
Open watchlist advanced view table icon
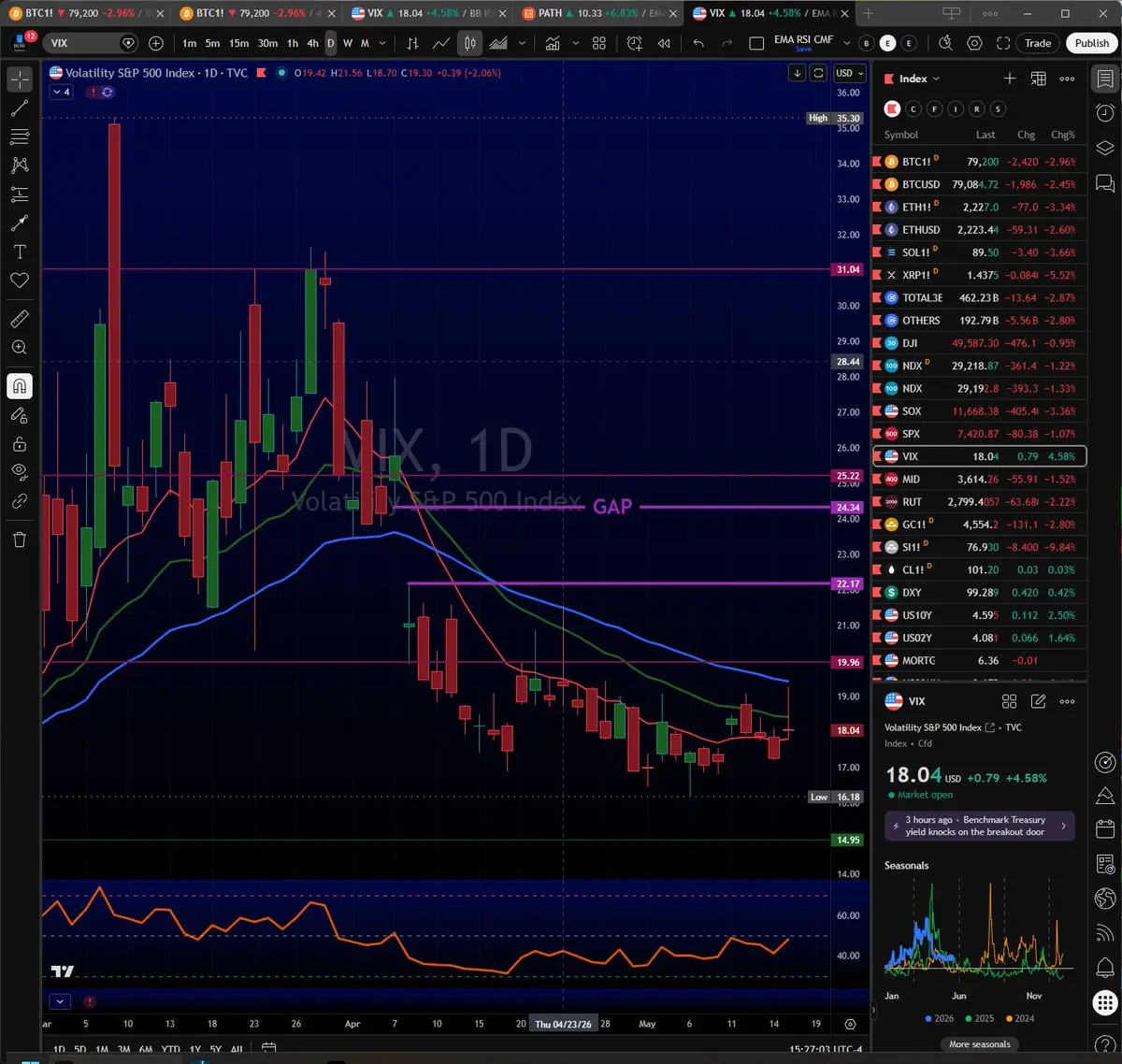click(1038, 79)
